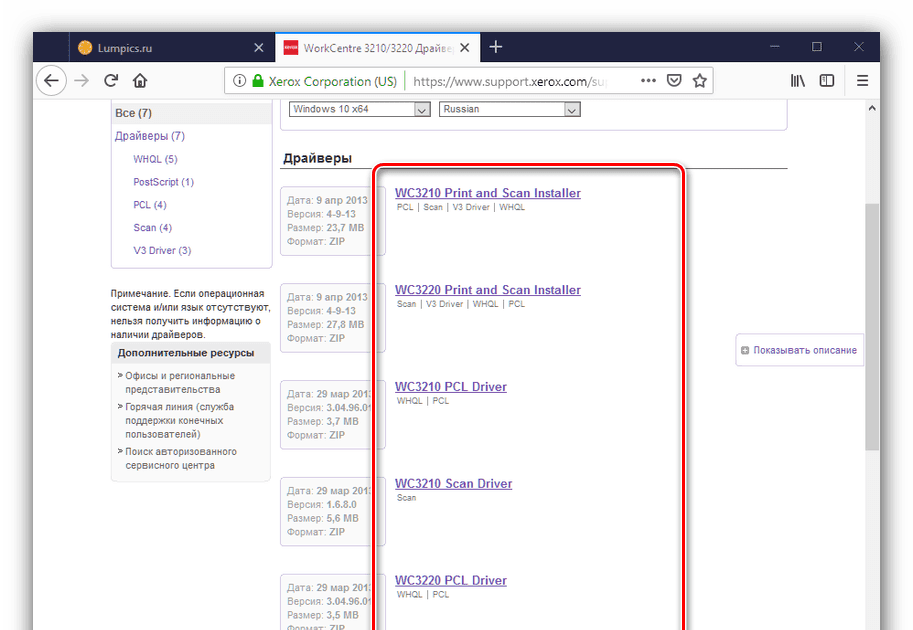Filter drivers by PostScript (1)

(164, 182)
